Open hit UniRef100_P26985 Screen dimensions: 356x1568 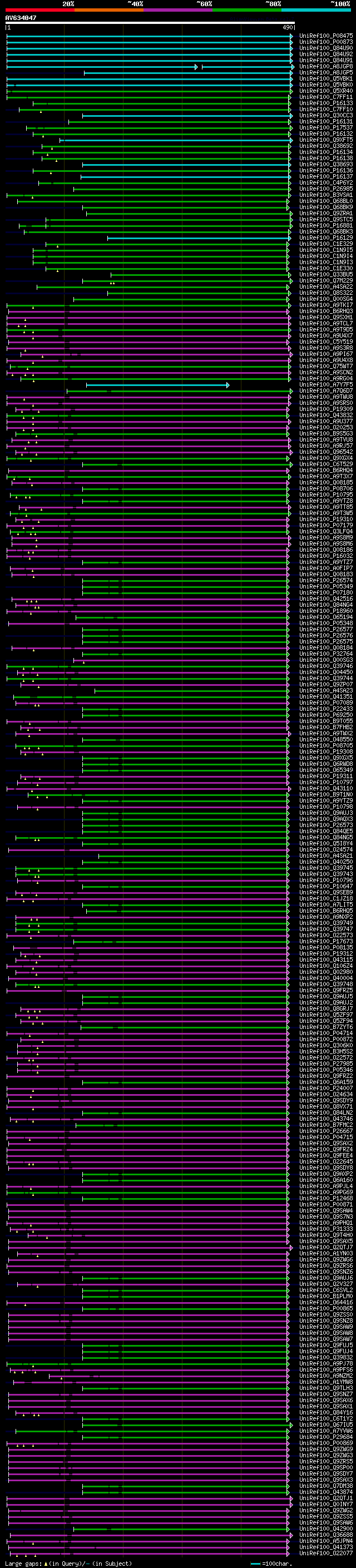tap(326, 189)
